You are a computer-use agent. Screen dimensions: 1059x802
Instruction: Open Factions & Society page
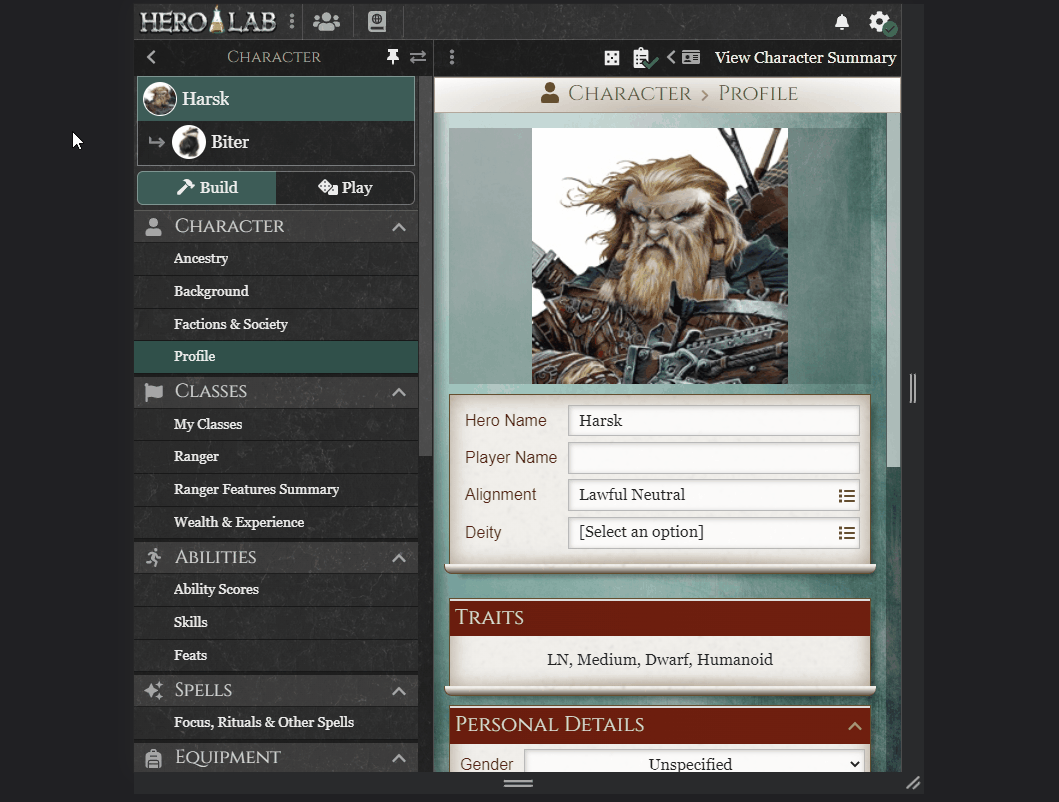[276, 324]
